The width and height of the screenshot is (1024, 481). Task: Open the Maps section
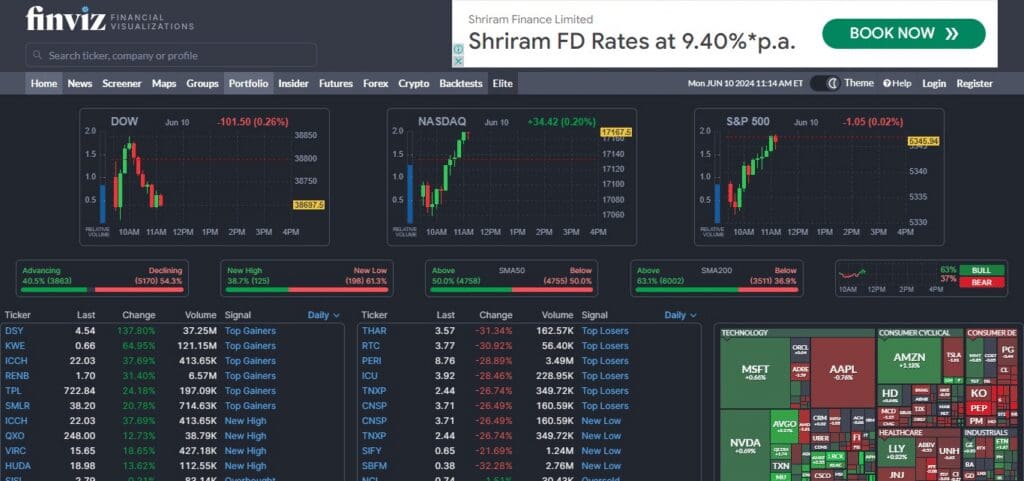tap(164, 84)
